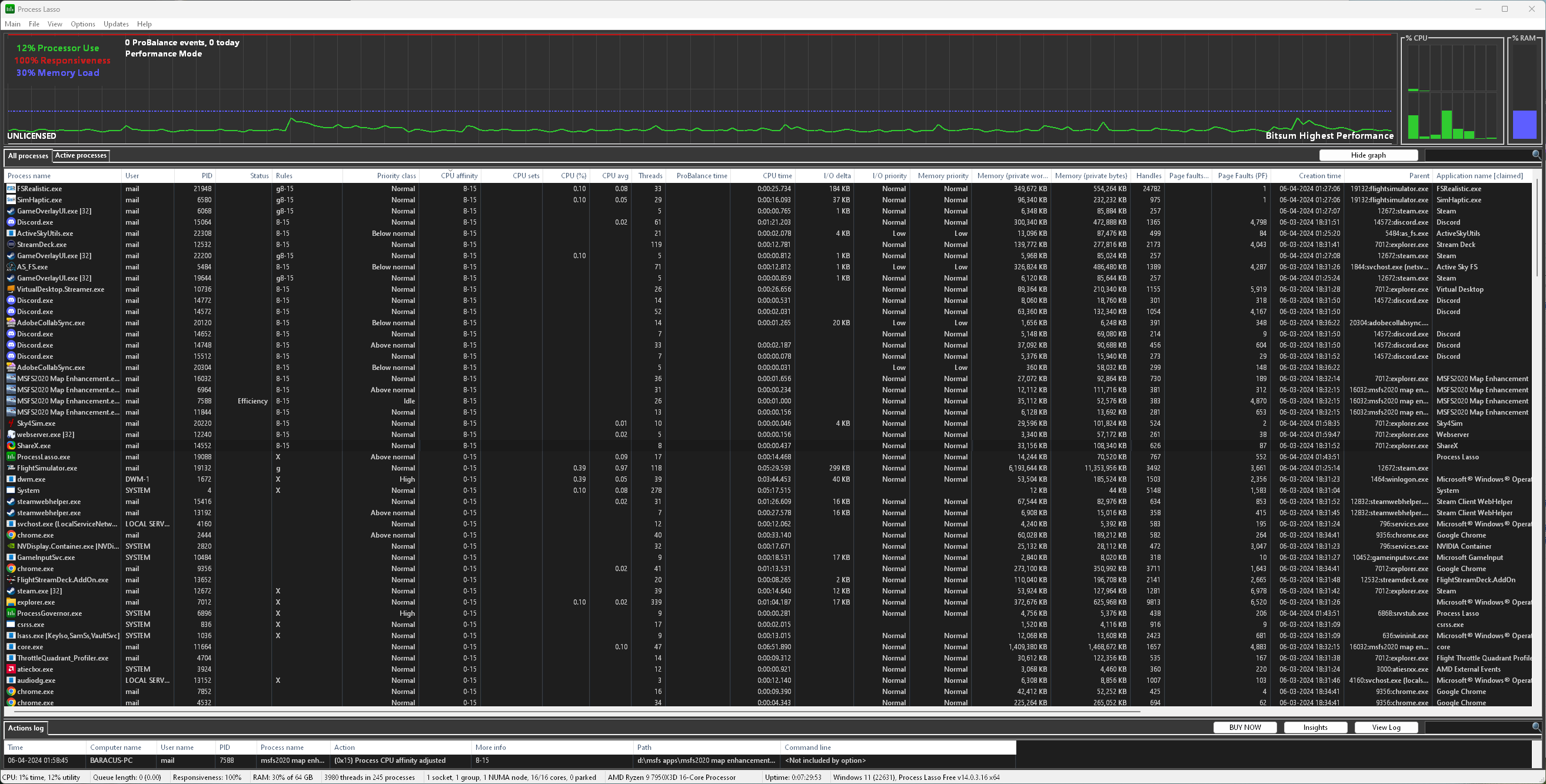
Task: Open the Main menu
Action: (x=12, y=24)
